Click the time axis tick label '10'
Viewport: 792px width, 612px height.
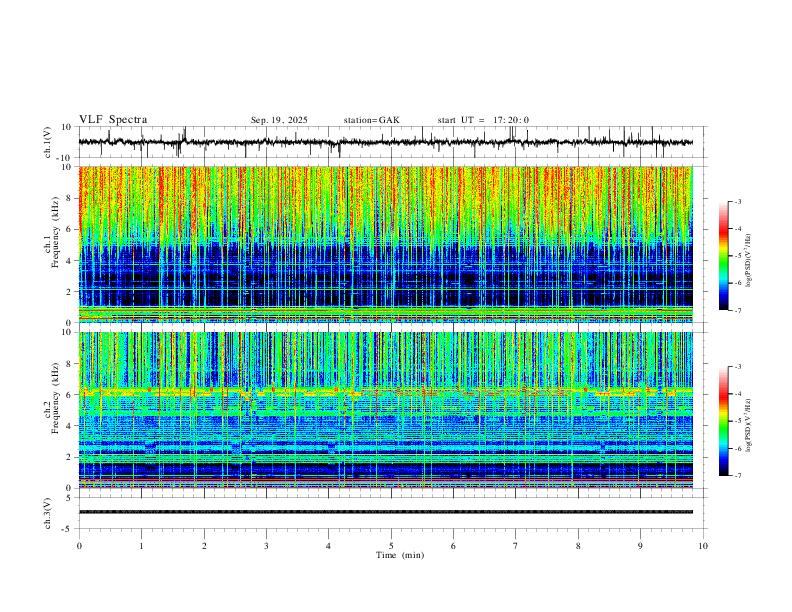(x=703, y=546)
